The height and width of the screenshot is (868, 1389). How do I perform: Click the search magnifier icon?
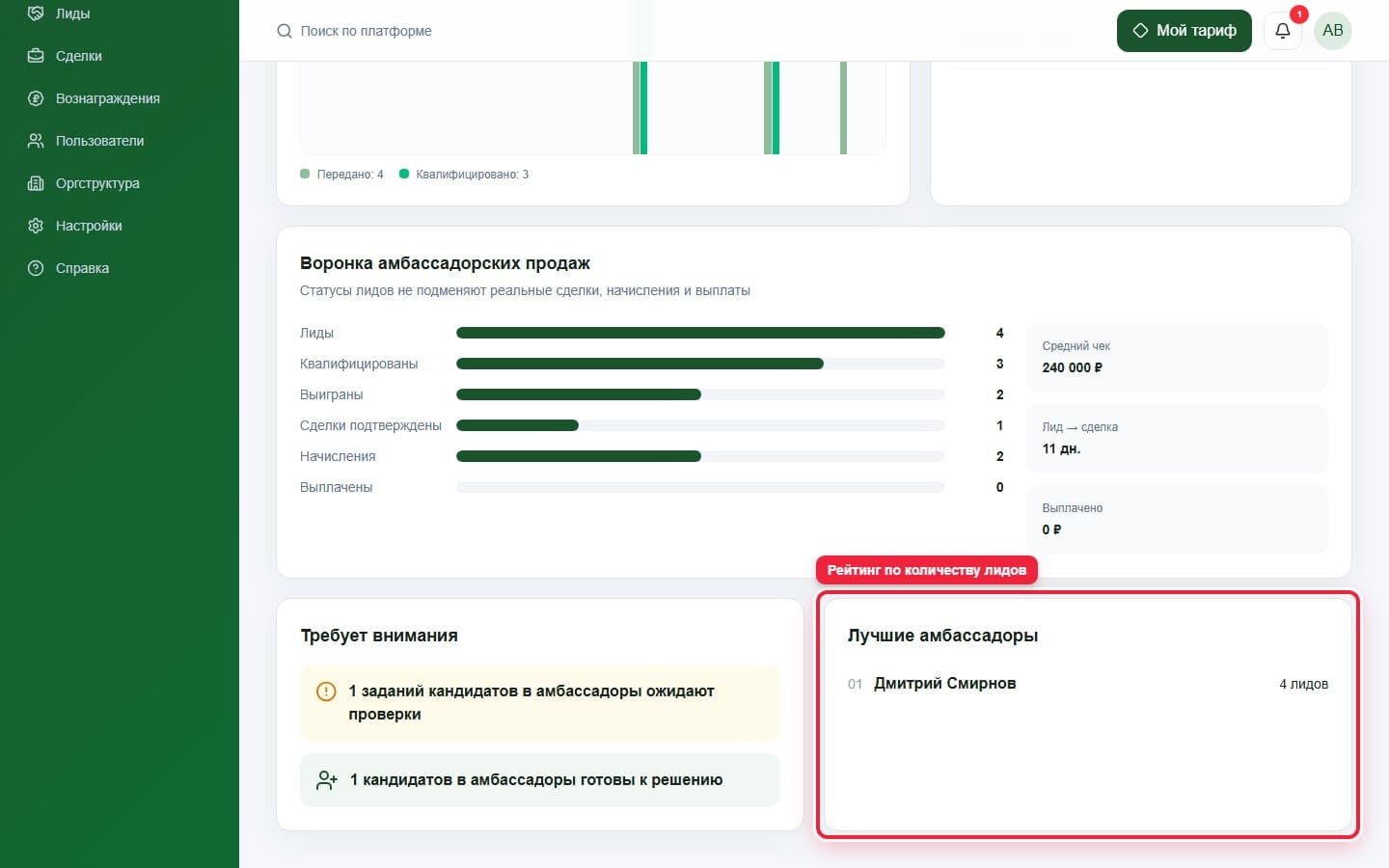point(285,31)
